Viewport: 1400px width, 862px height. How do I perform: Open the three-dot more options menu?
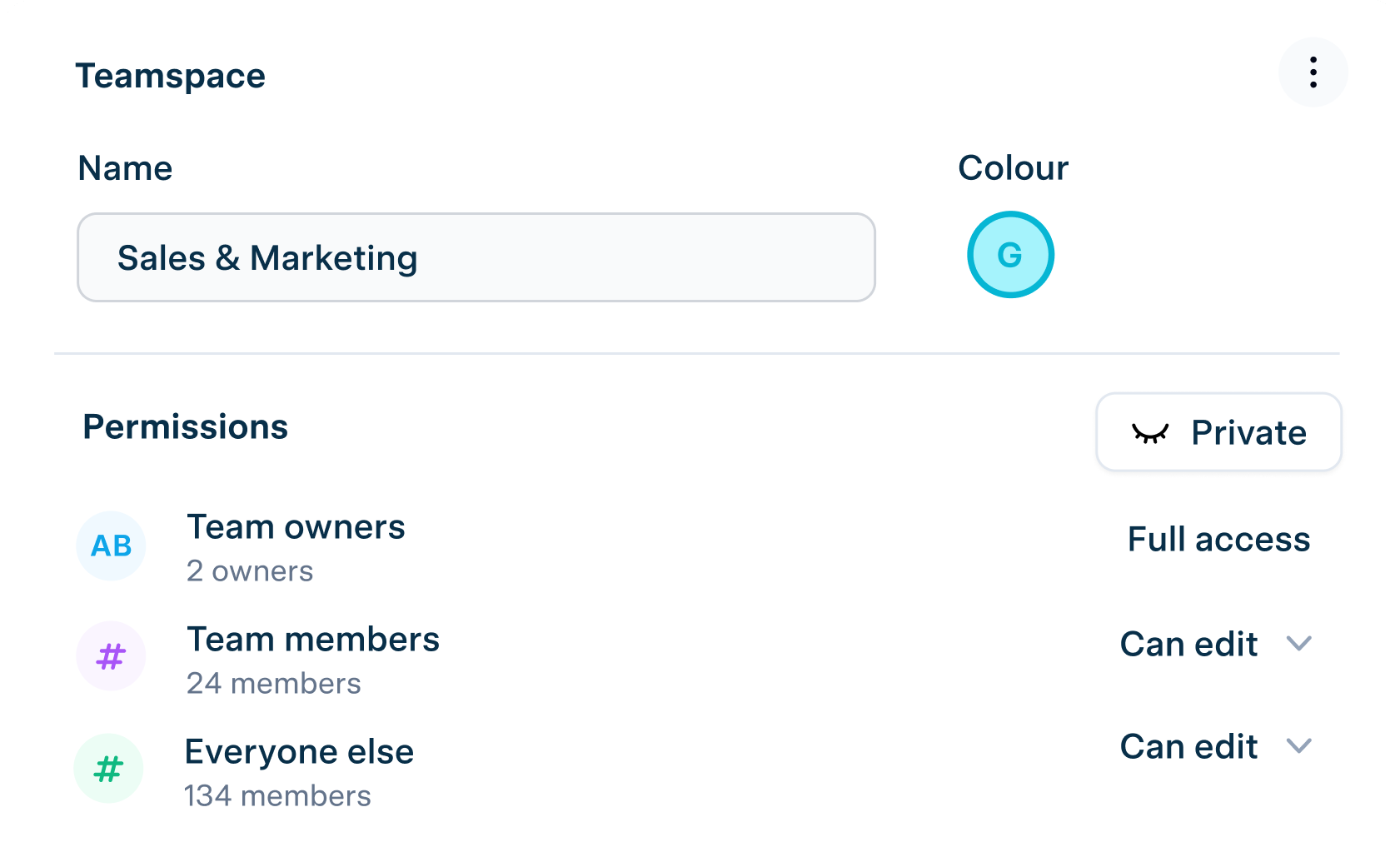click(1313, 72)
